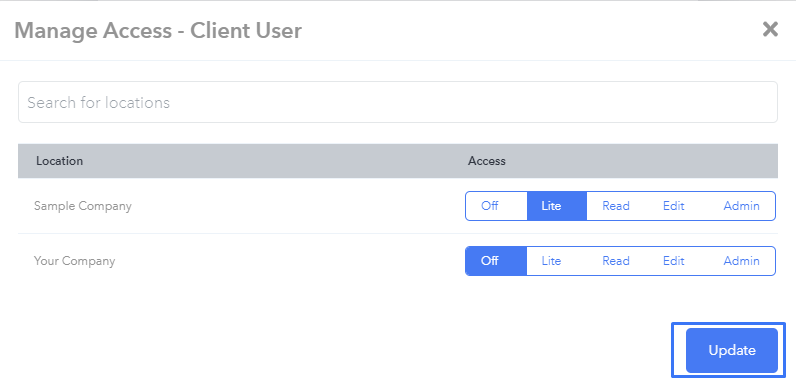
Task: Select the Sample Company location name
Action: point(83,206)
